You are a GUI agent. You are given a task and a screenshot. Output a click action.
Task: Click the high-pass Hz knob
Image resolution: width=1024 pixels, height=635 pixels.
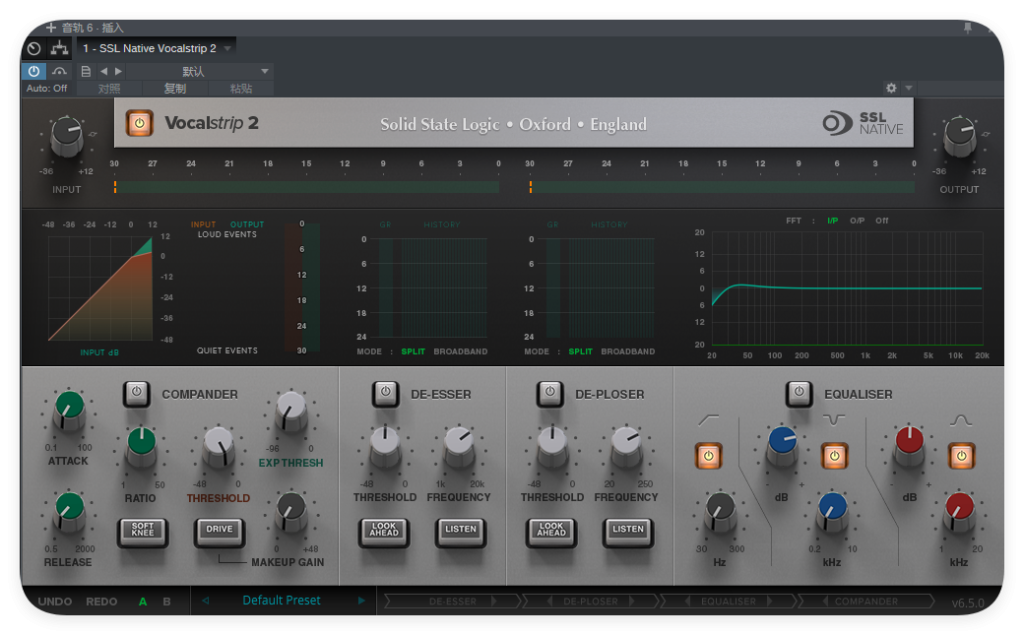click(720, 512)
